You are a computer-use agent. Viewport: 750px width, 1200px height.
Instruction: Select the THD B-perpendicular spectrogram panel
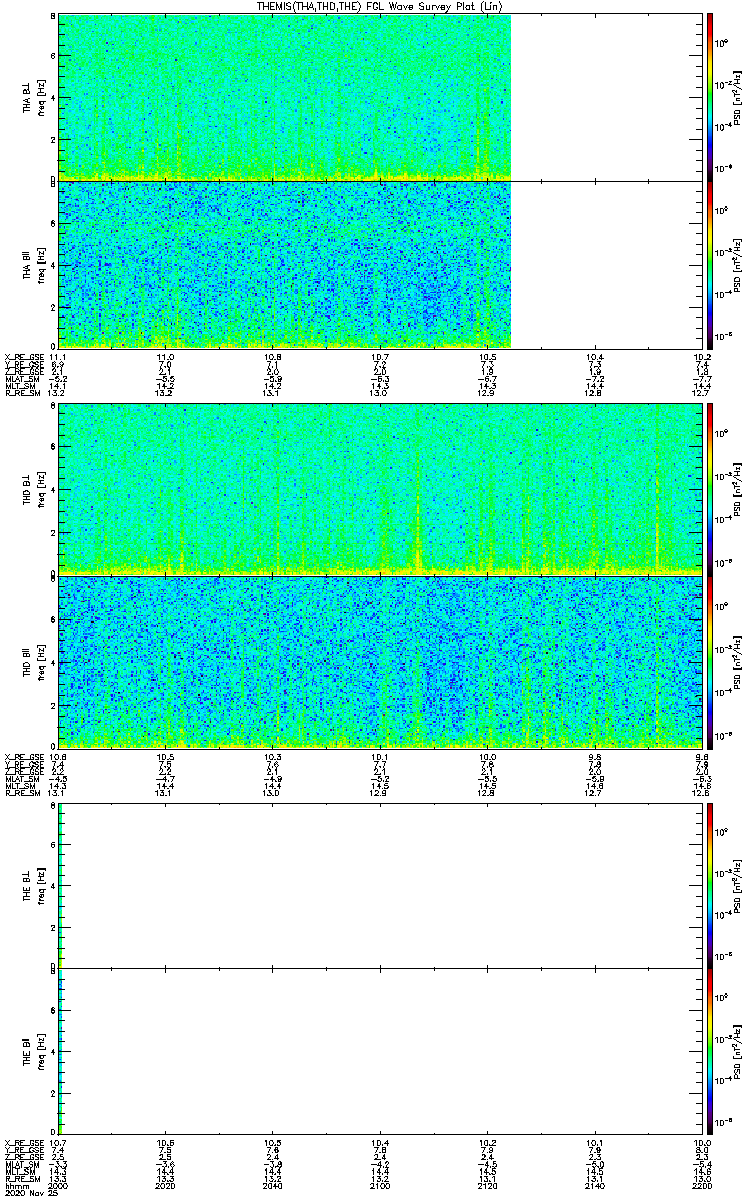[x=380, y=489]
